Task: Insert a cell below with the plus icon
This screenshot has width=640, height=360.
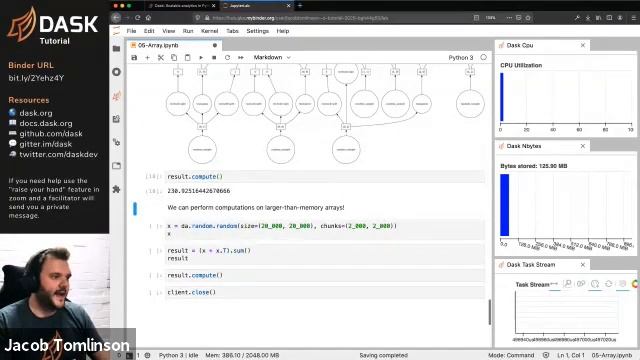Action: click(147, 58)
